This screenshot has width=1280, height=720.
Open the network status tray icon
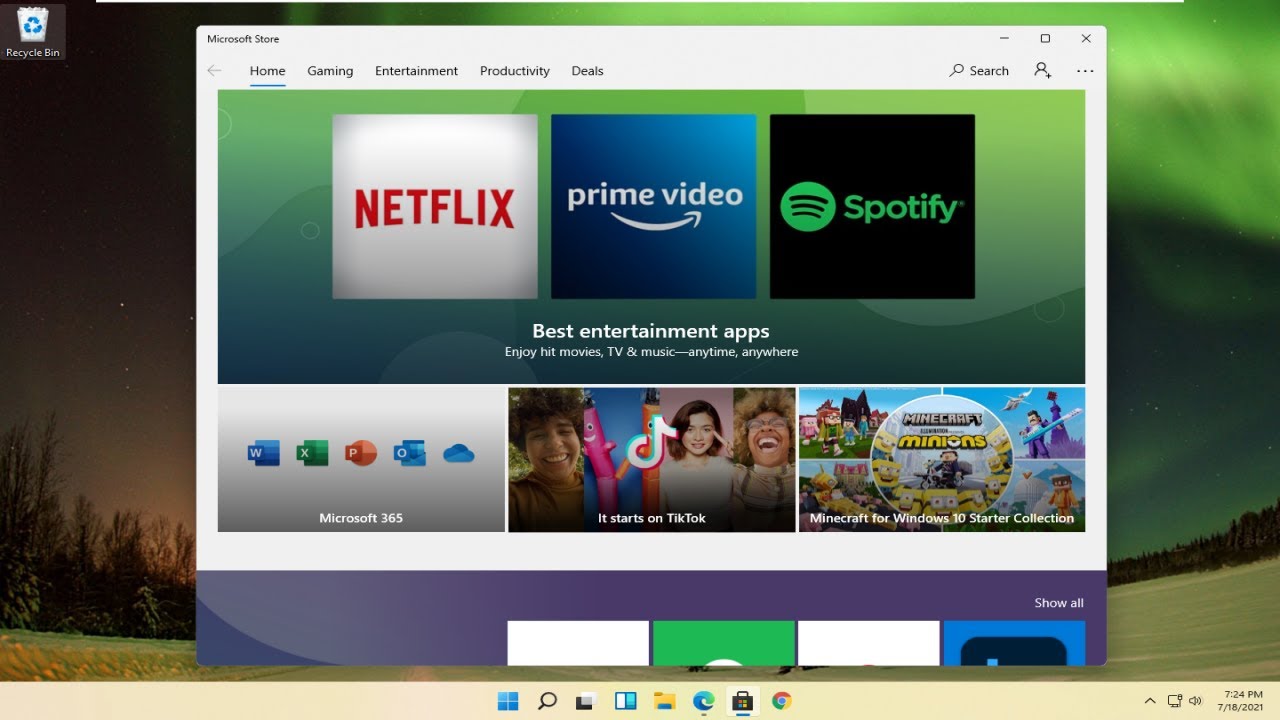[1175, 701]
